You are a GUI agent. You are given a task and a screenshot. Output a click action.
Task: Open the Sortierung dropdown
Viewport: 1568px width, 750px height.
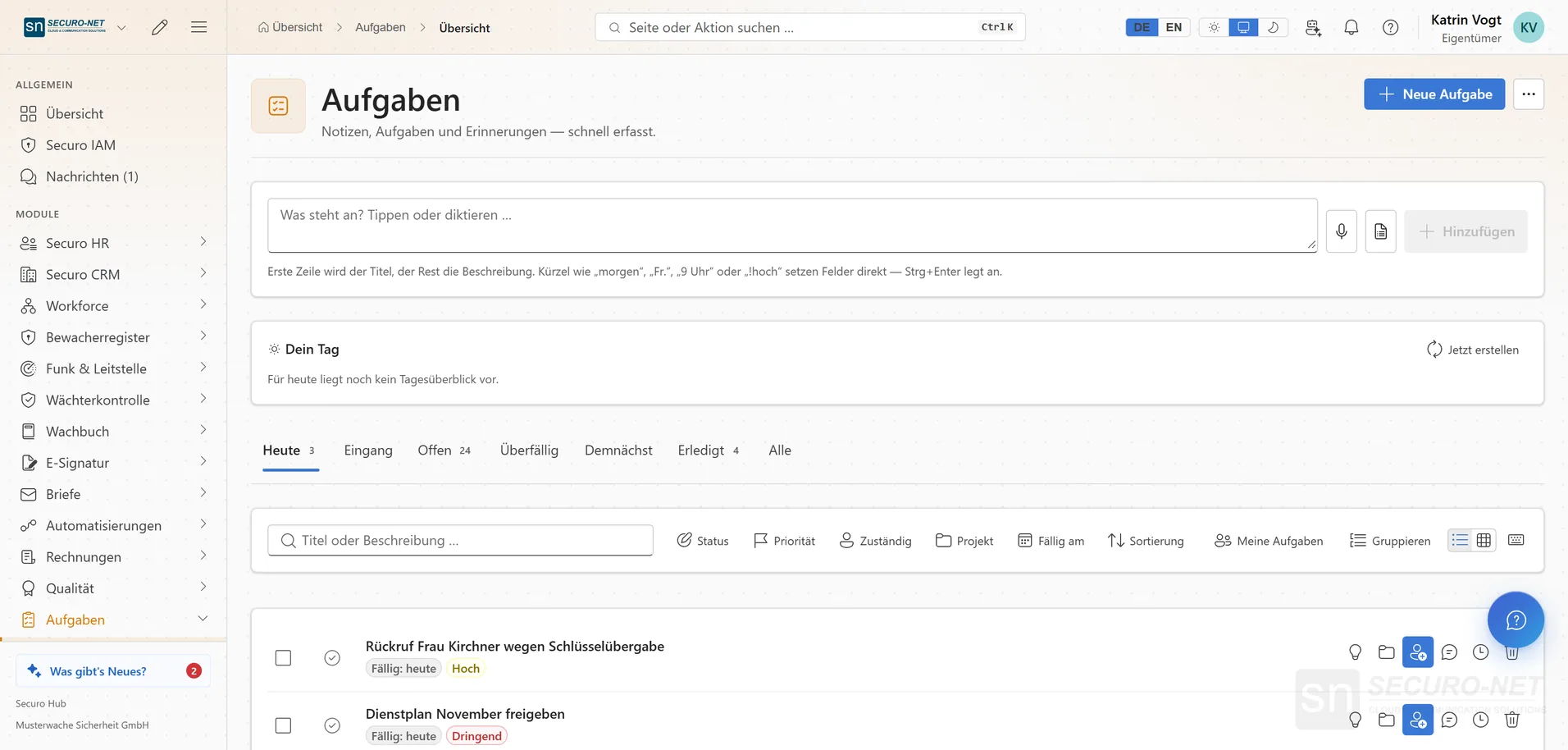click(1146, 541)
